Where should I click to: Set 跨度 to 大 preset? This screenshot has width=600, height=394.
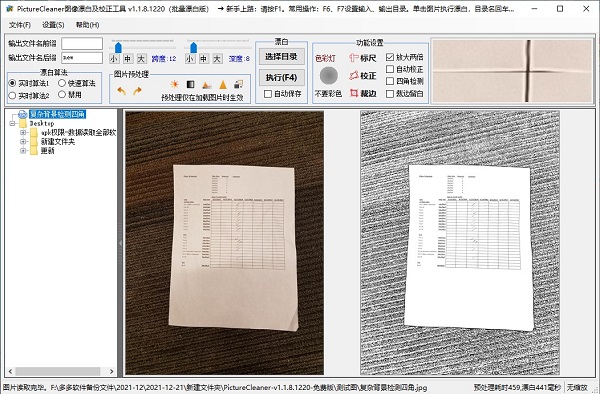(x=142, y=59)
